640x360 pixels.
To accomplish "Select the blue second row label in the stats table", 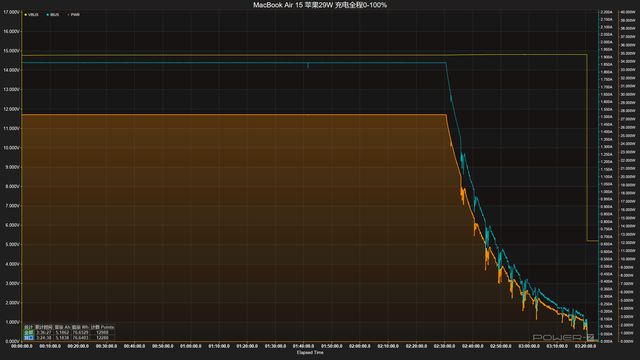I will point(29,338).
